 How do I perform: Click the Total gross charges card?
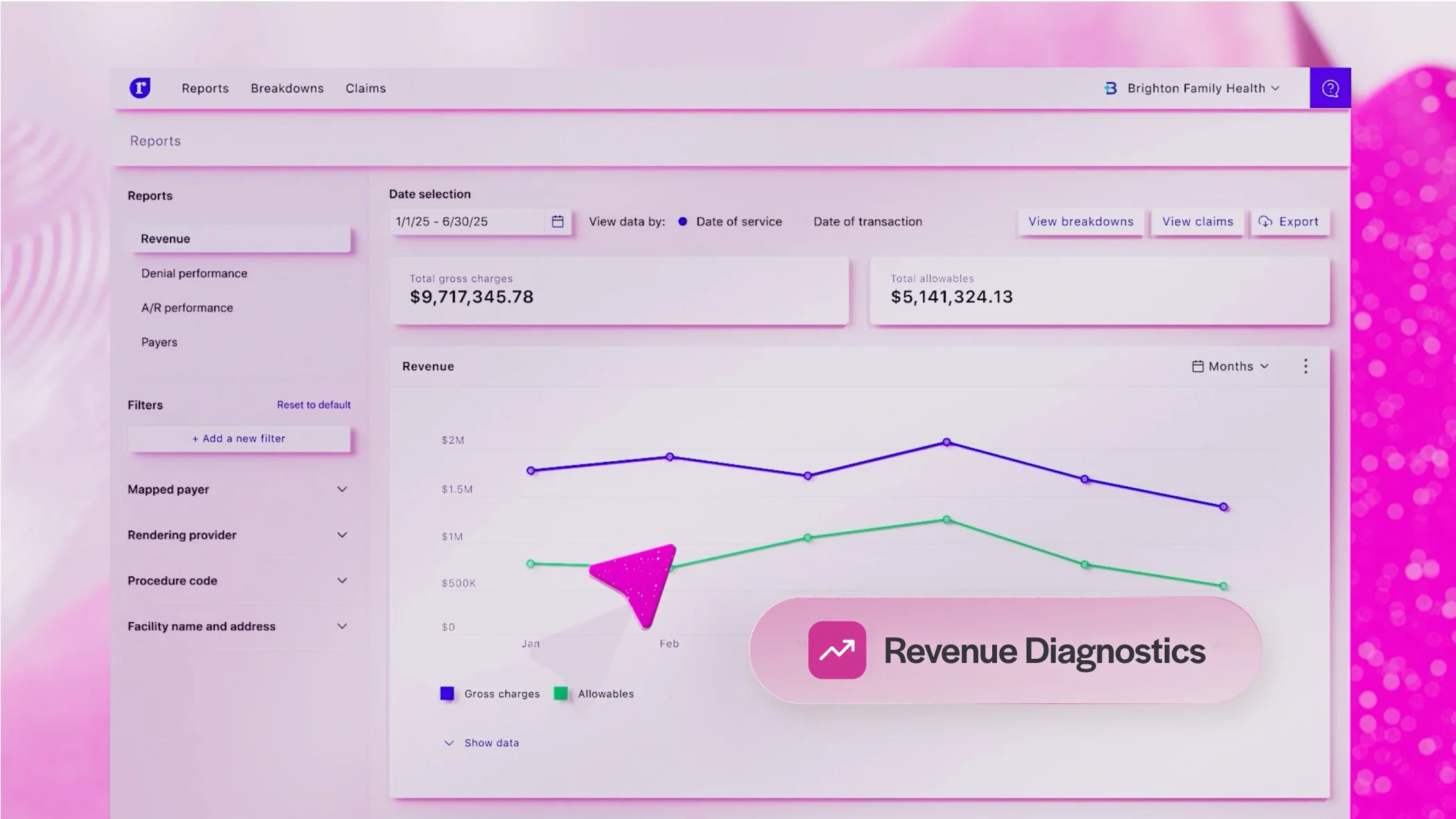(619, 291)
